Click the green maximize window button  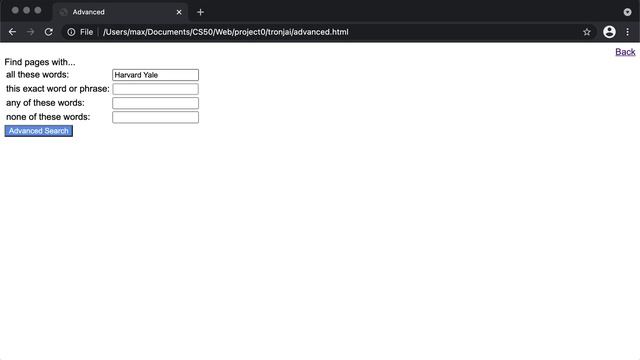pyautogui.click(x=38, y=10)
